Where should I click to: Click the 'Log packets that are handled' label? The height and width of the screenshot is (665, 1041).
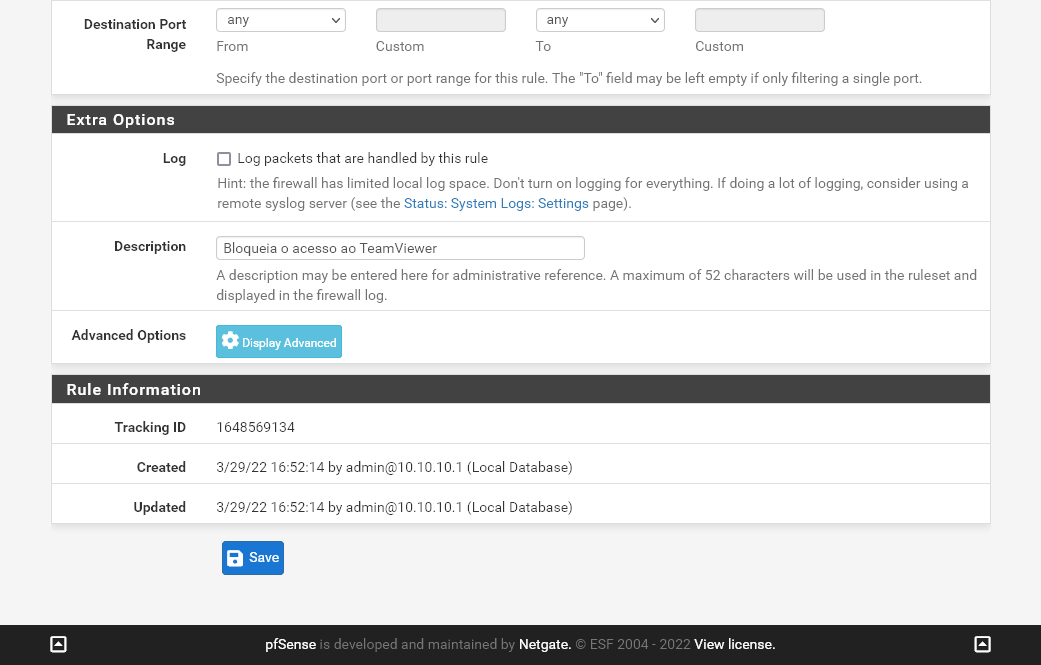point(362,159)
